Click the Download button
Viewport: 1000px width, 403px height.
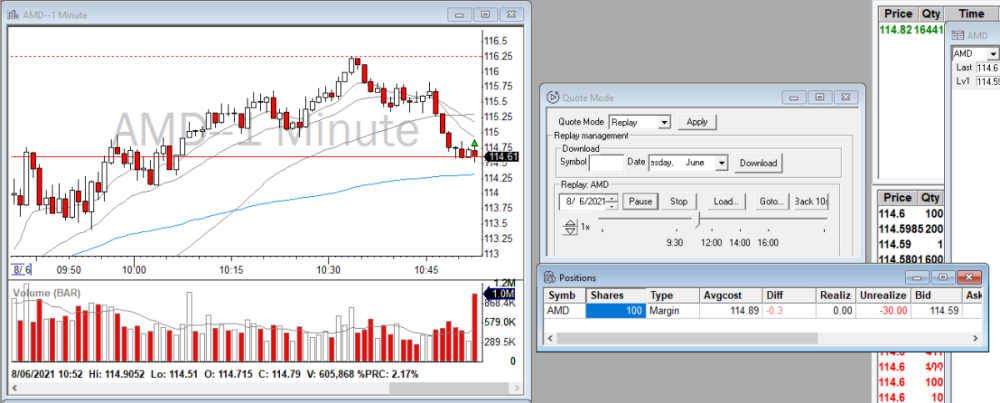click(758, 163)
